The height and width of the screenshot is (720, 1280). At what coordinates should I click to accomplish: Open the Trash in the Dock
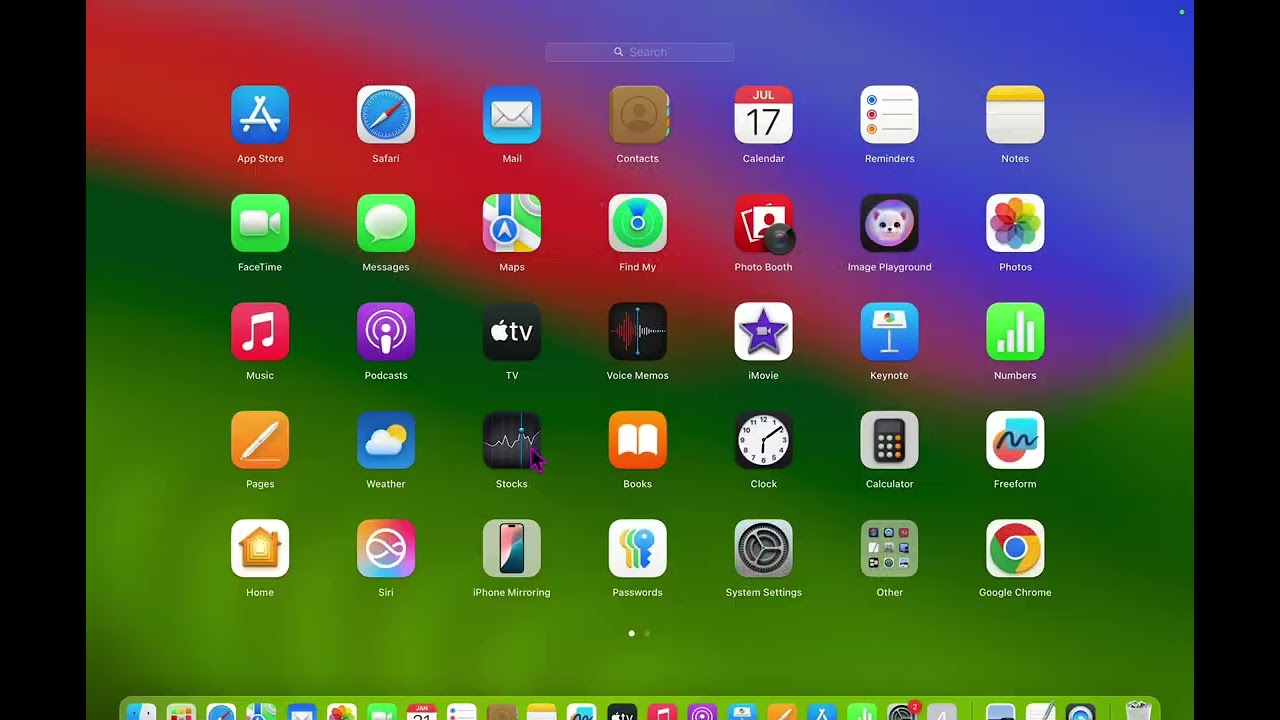(1138, 711)
